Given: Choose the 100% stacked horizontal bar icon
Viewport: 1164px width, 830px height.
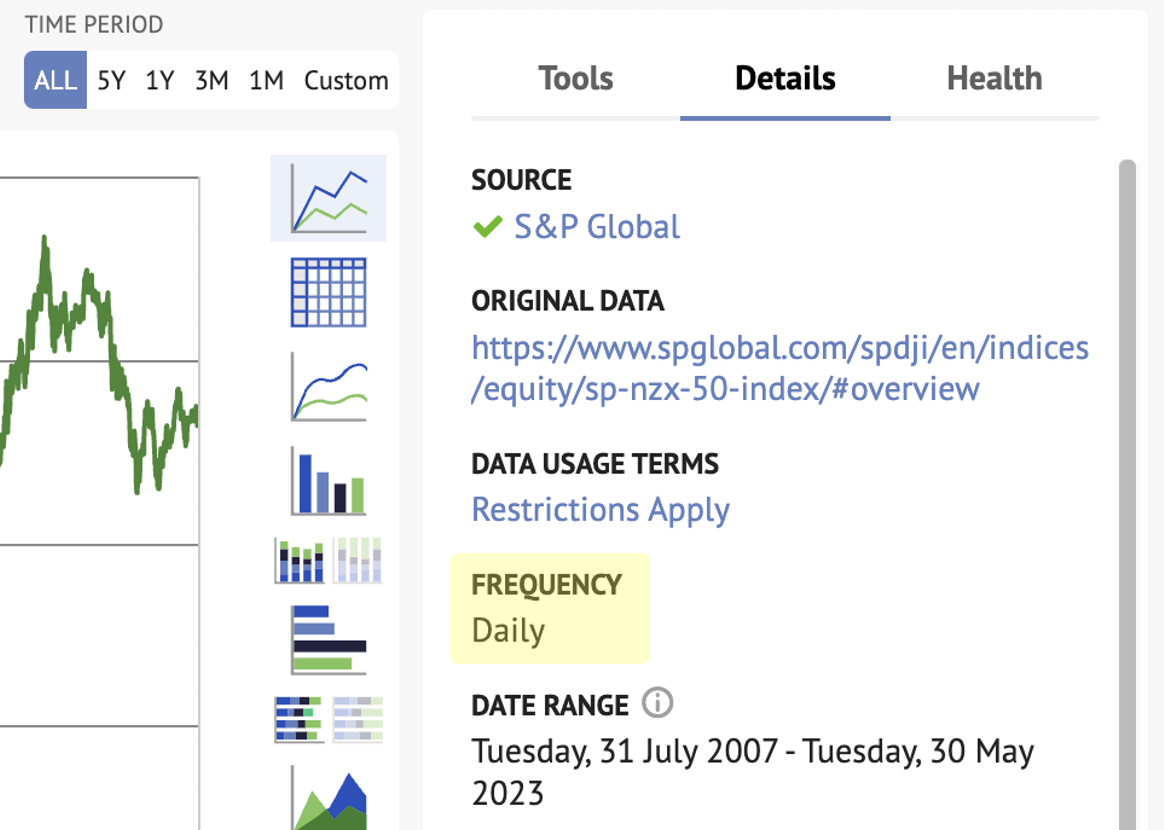Looking at the screenshot, I should (x=358, y=719).
